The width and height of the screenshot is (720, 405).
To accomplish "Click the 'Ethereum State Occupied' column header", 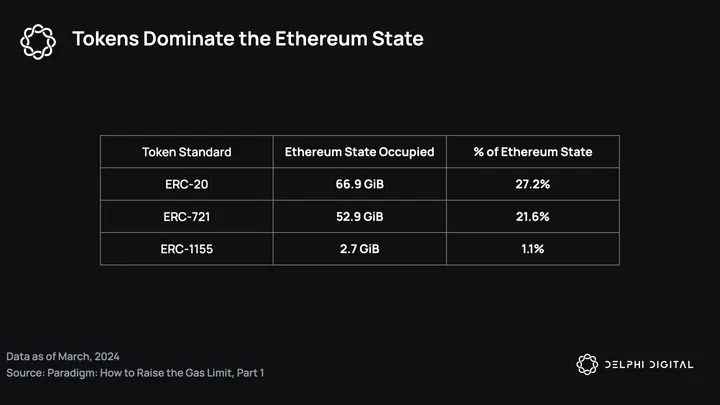I will pyautogui.click(x=359, y=152).
